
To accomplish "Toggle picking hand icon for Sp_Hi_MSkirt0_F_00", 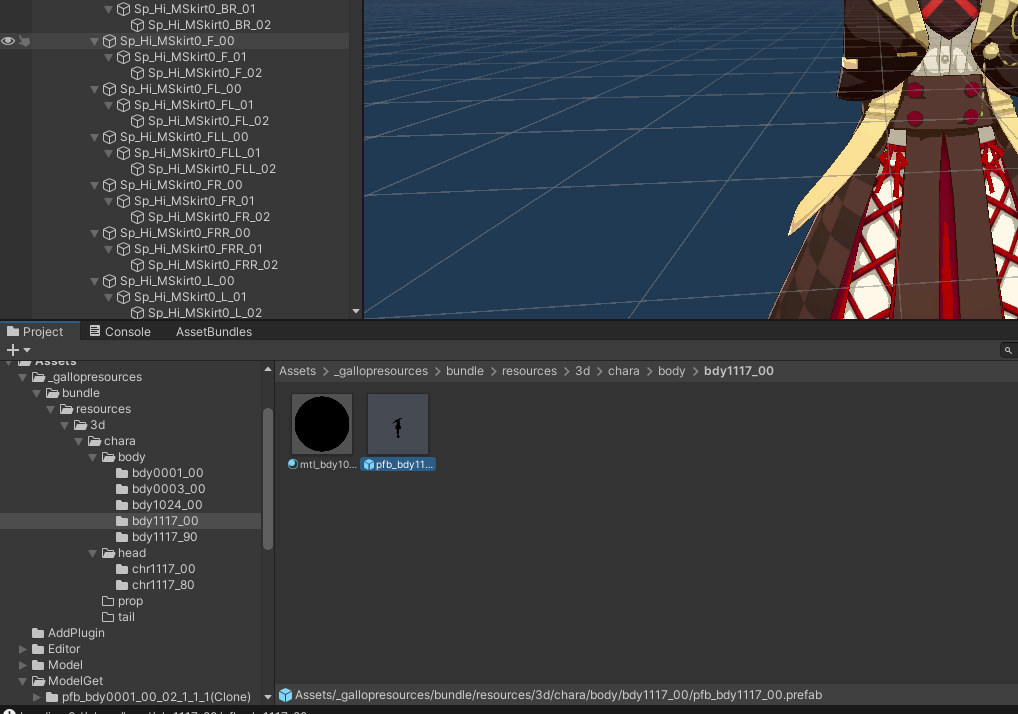I will [x=24, y=41].
